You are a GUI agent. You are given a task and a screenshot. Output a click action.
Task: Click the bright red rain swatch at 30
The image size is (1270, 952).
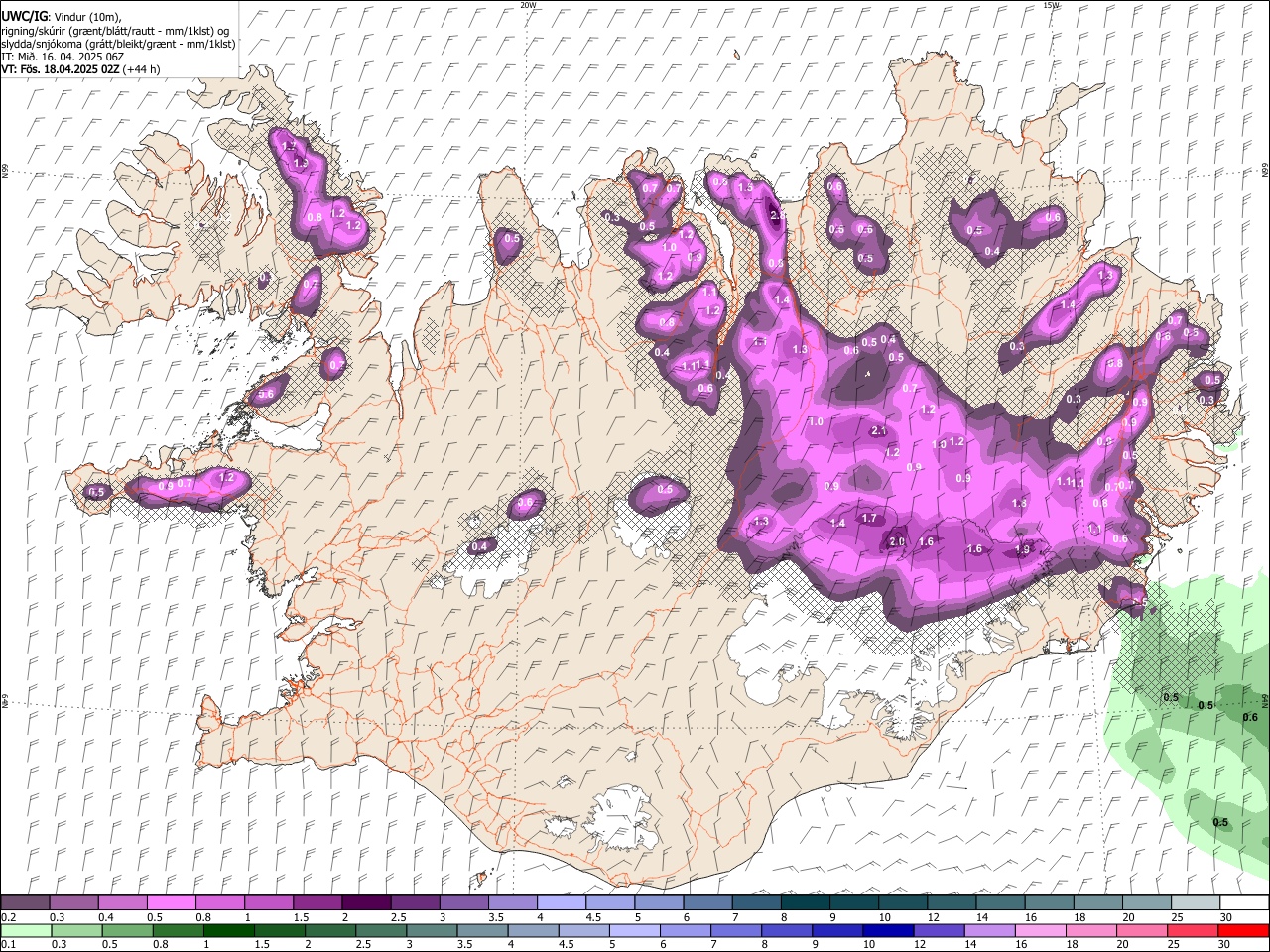[1243, 930]
